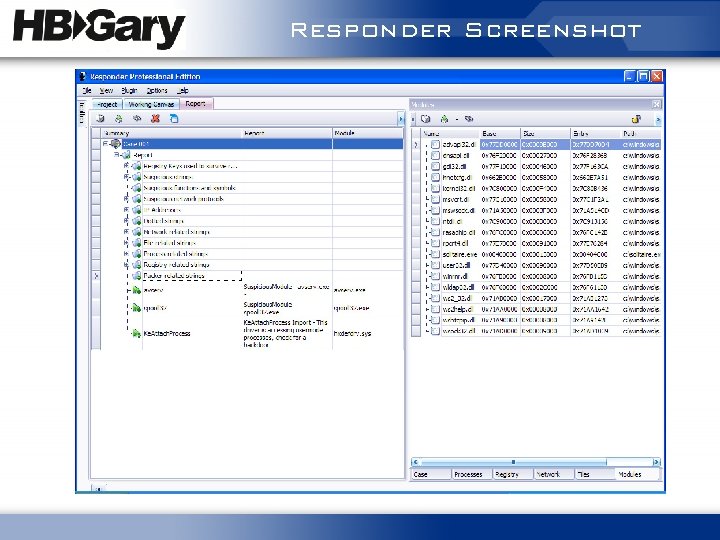720x540 pixels.
Task: Open the File menu
Action: pos(87,90)
